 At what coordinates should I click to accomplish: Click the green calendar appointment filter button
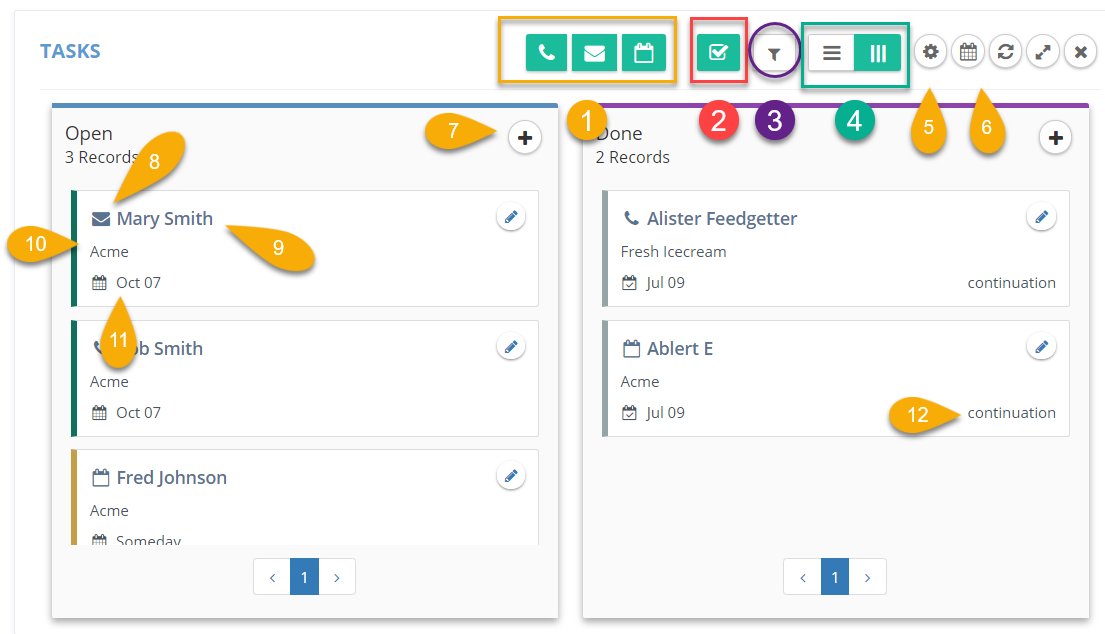coord(643,53)
